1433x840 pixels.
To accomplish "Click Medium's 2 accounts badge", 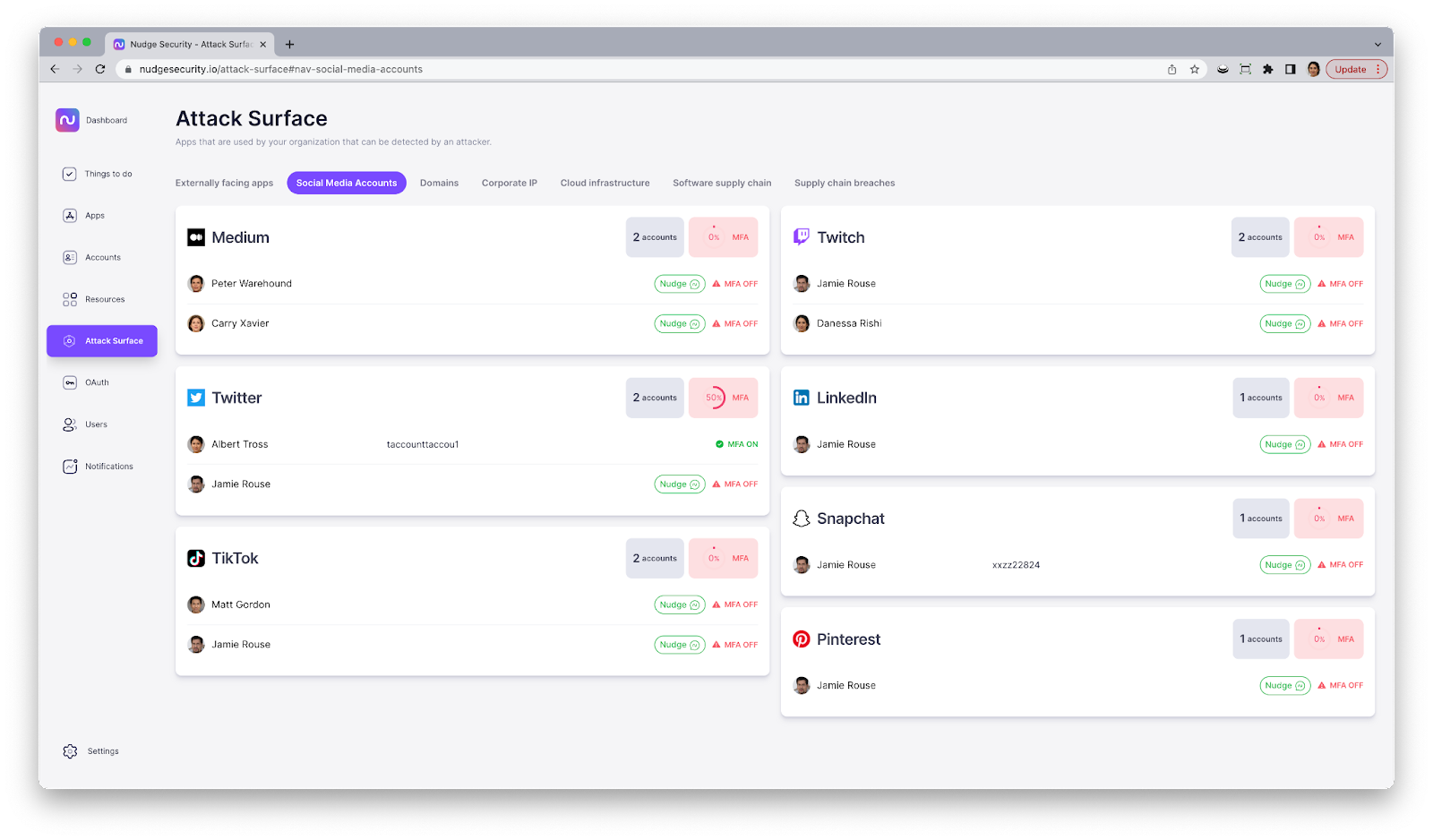I will [x=655, y=237].
